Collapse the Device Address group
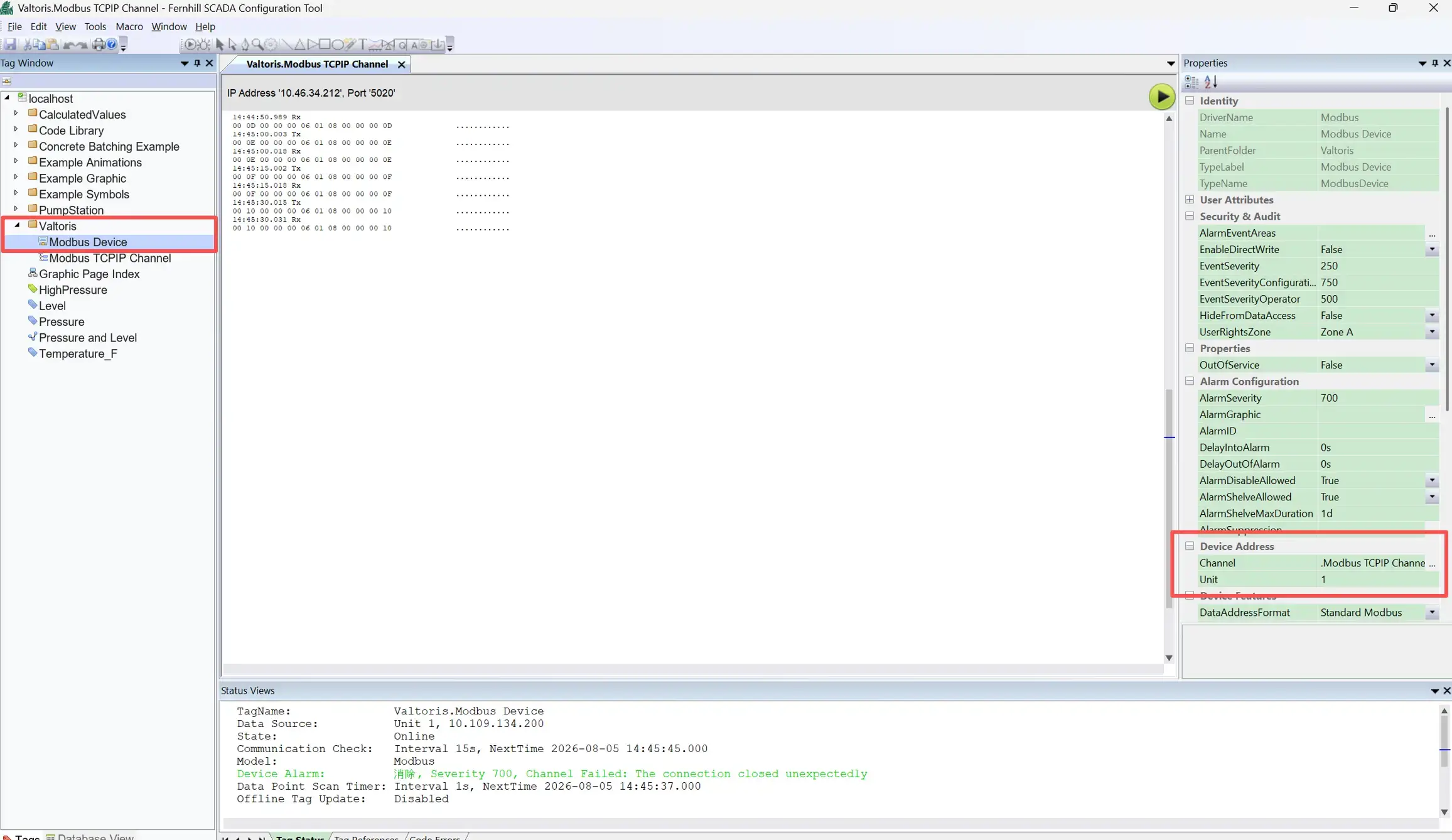This screenshot has width=1452, height=840. [x=1190, y=546]
